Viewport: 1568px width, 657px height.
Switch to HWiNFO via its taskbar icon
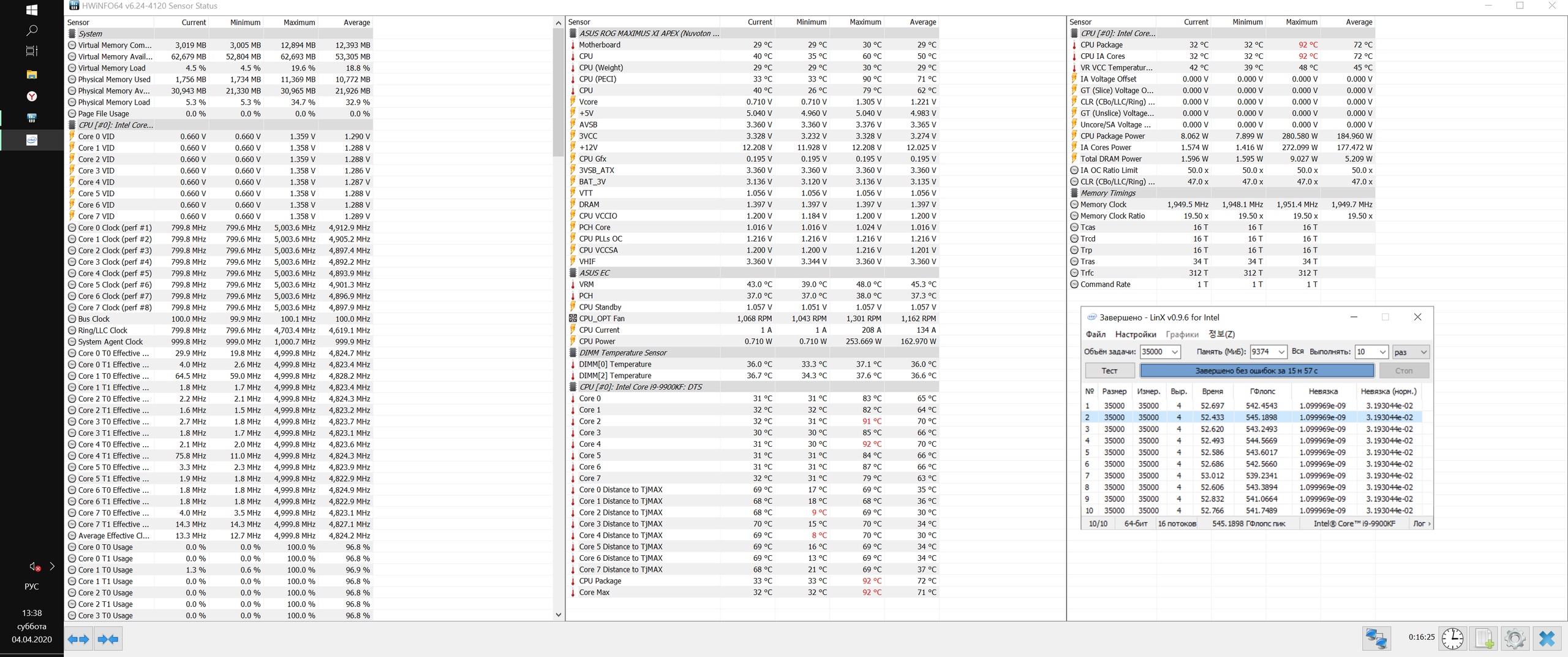click(32, 118)
